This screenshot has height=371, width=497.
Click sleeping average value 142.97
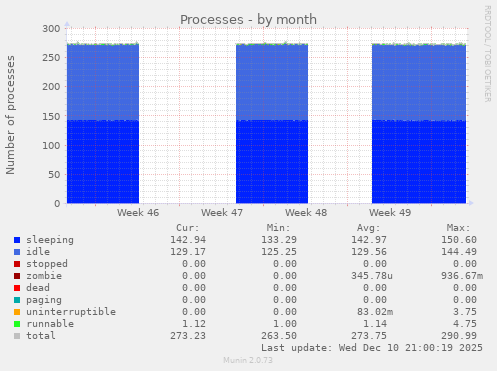pos(369,240)
